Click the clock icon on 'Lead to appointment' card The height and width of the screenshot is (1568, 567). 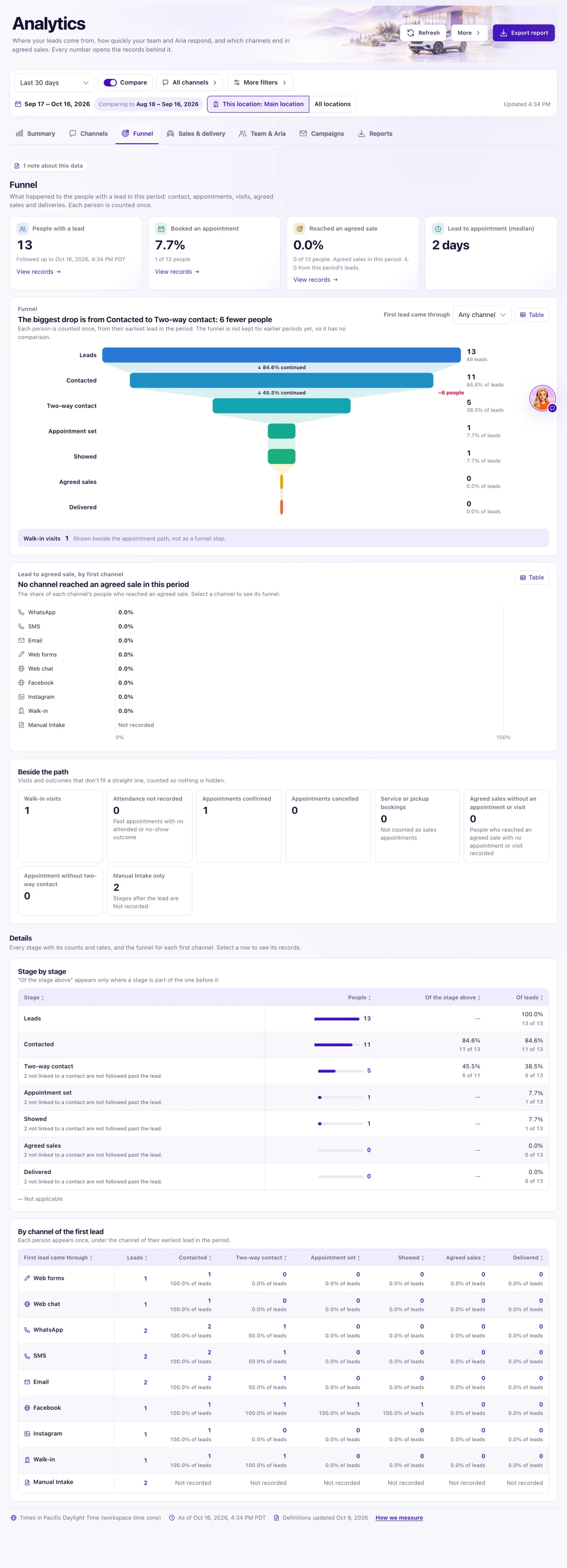coord(438,229)
